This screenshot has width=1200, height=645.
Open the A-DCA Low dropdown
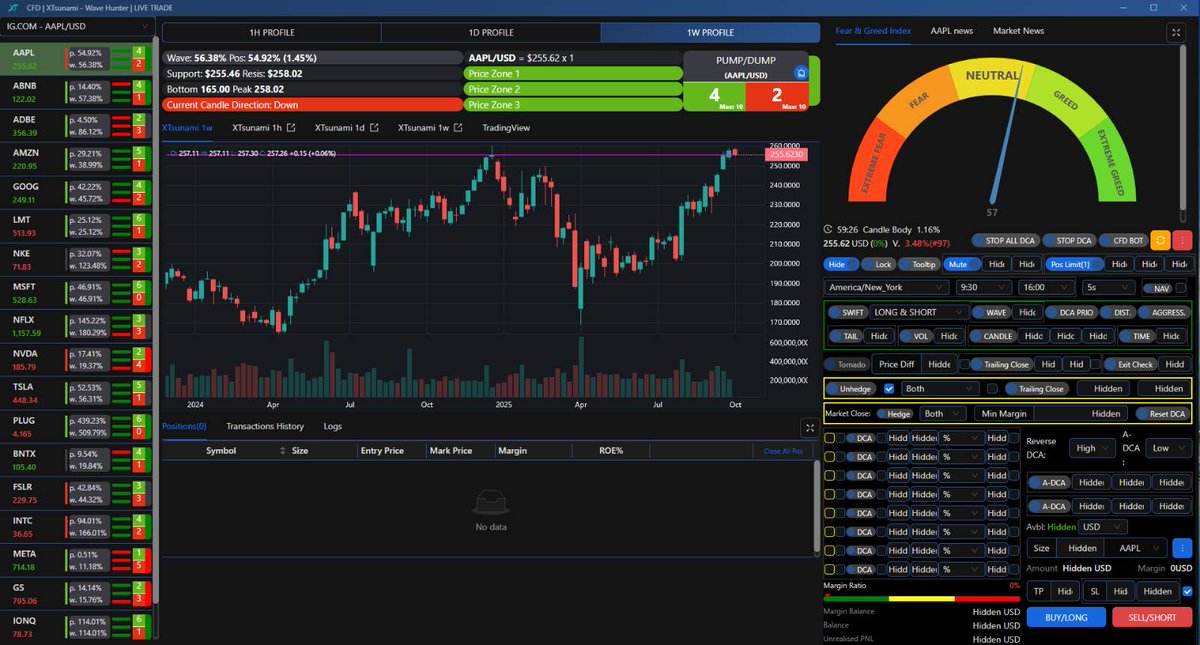pyautogui.click(x=1169, y=448)
